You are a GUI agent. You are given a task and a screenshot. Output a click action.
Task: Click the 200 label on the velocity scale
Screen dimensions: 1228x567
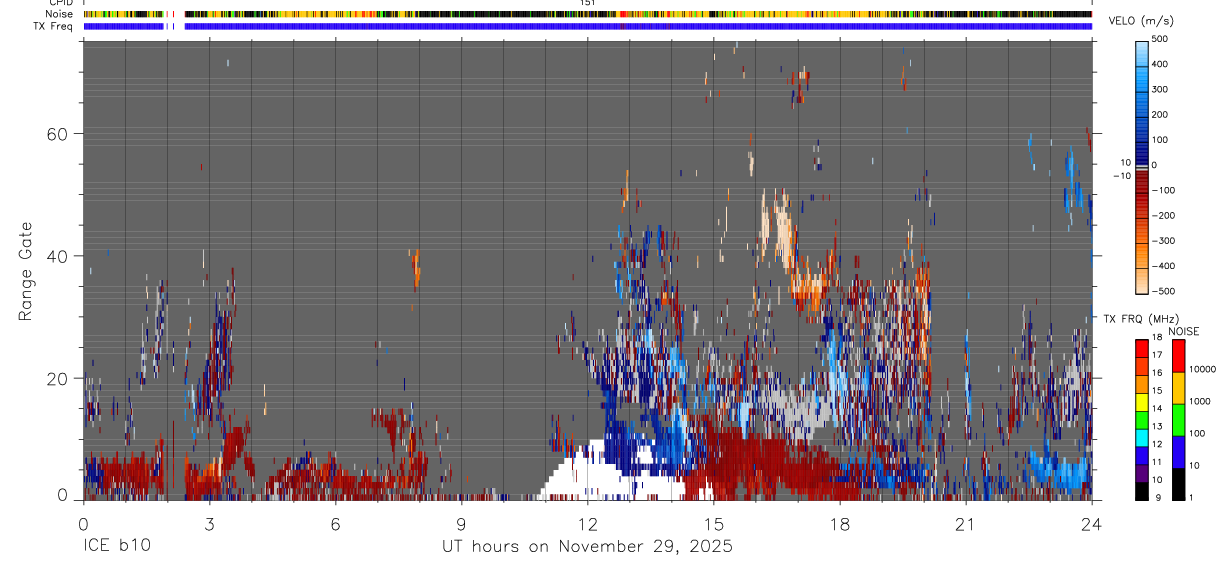pyautogui.click(x=1160, y=115)
